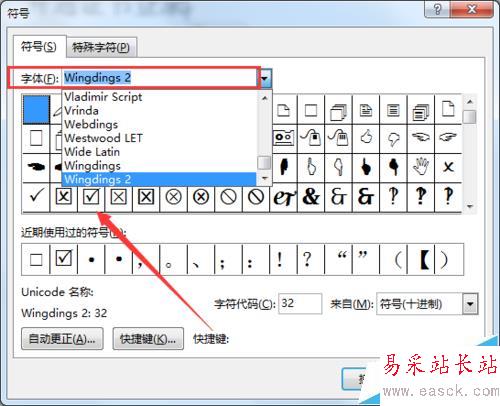Click the 字符代码 character code field

click(x=300, y=304)
